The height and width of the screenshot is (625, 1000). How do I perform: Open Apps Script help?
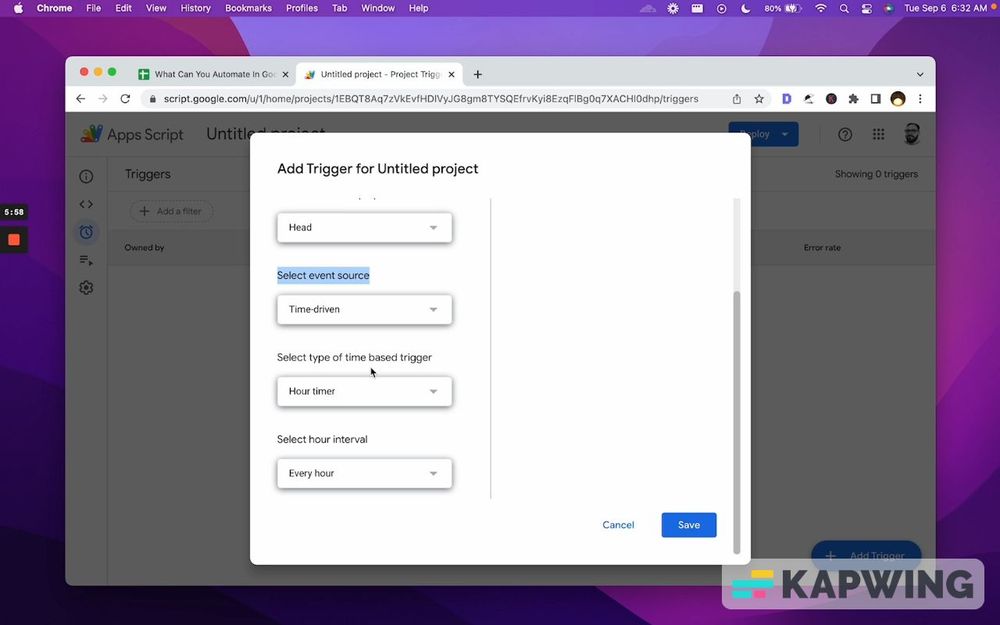843,133
